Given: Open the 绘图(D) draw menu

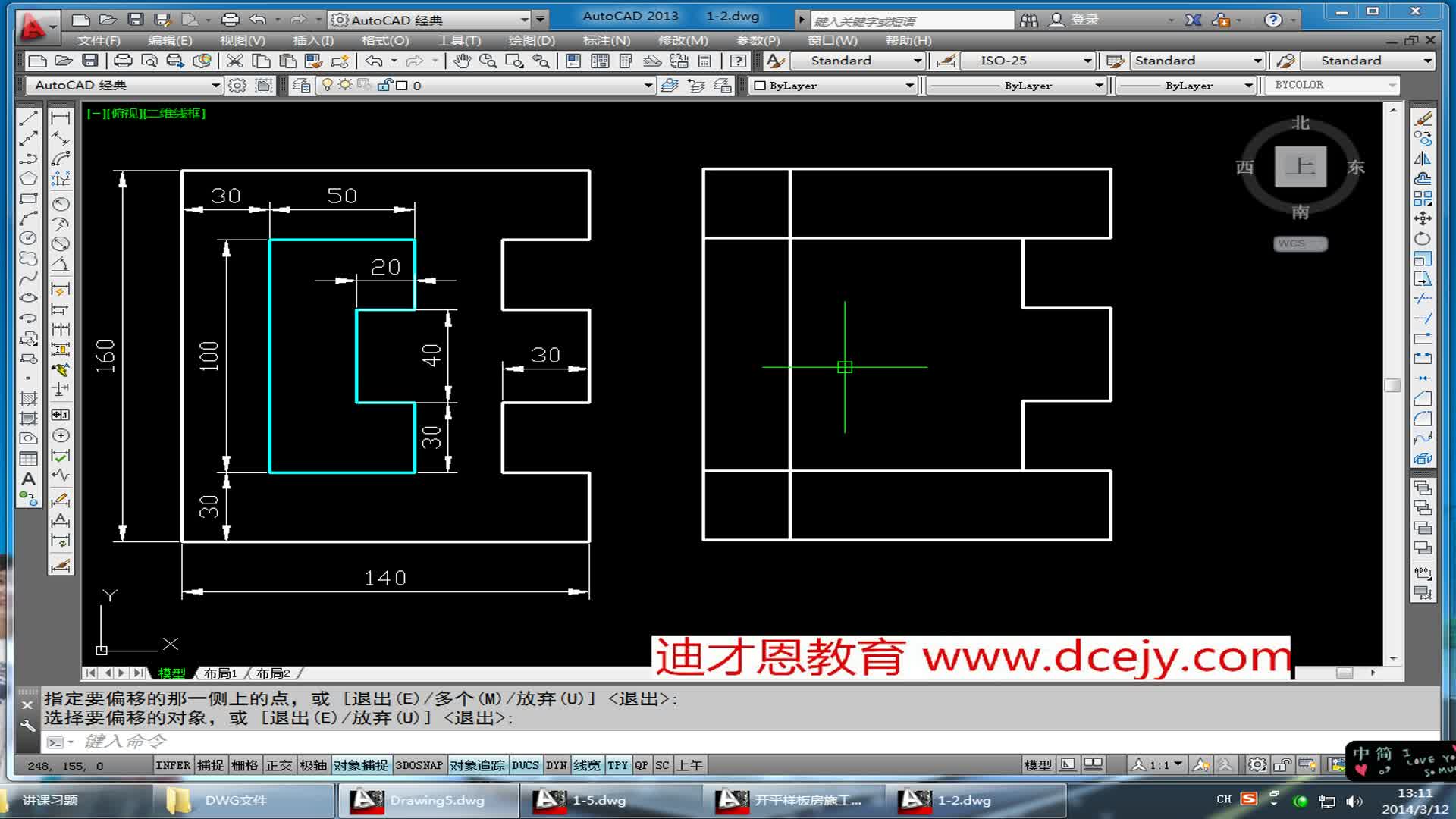Looking at the screenshot, I should click(531, 40).
